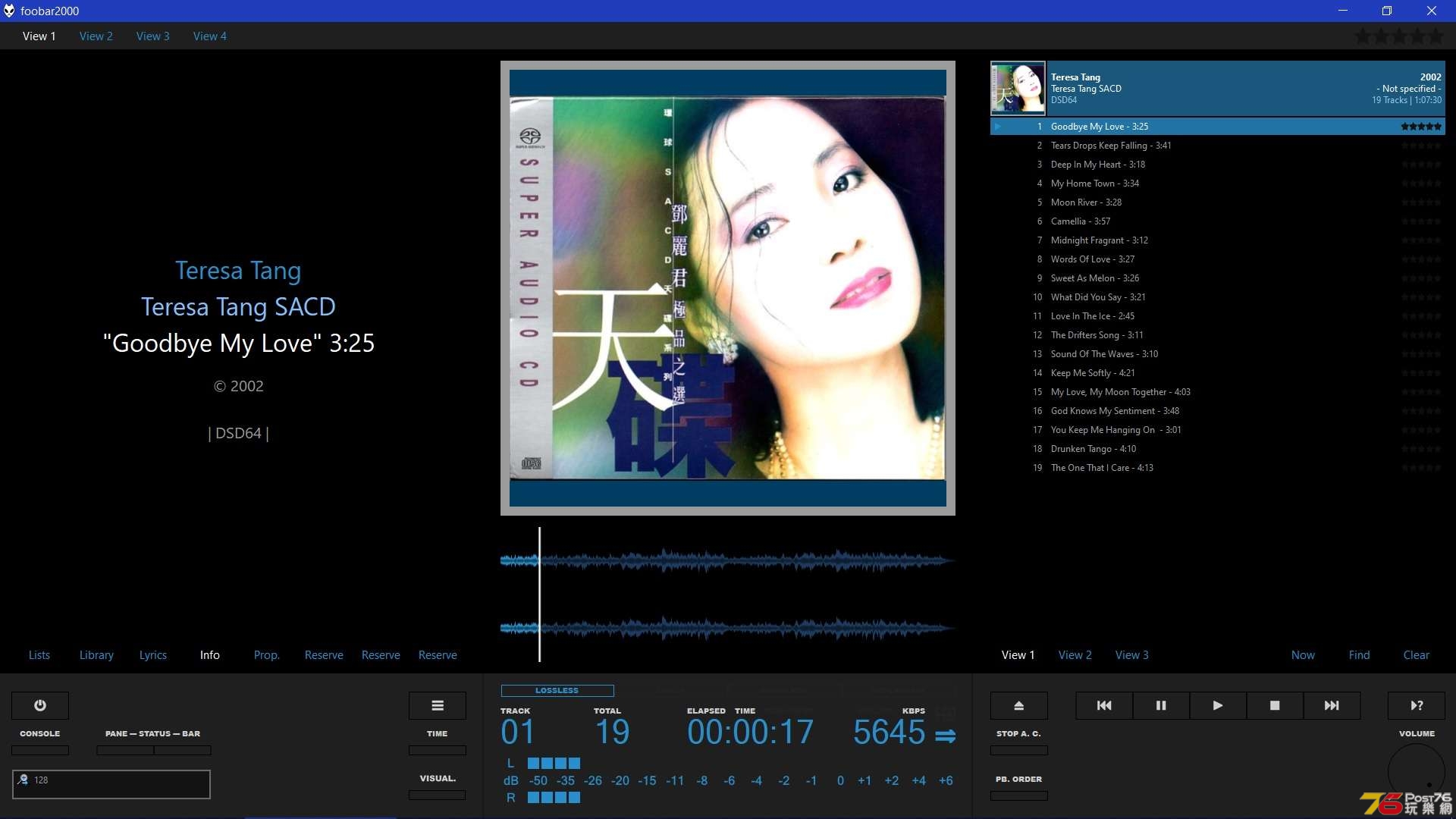Image resolution: width=1456 pixels, height=819 pixels.
Task: Pause playback
Action: pos(1161,705)
